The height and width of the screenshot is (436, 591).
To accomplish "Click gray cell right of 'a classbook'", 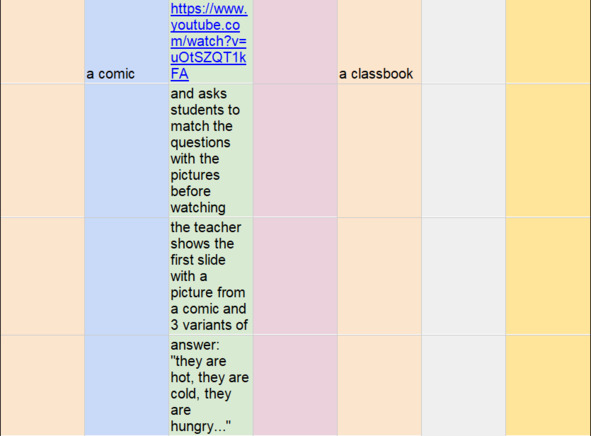I will (463, 41).
